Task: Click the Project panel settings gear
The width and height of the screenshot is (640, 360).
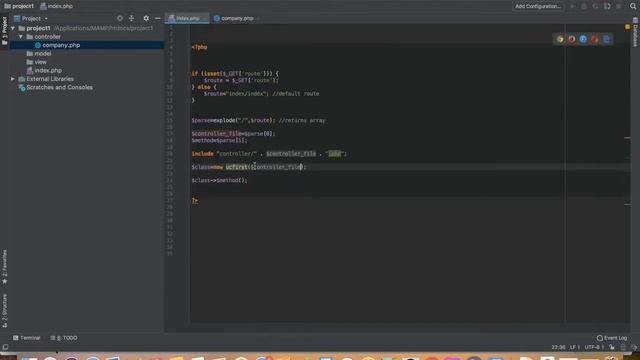Action: click(146, 18)
